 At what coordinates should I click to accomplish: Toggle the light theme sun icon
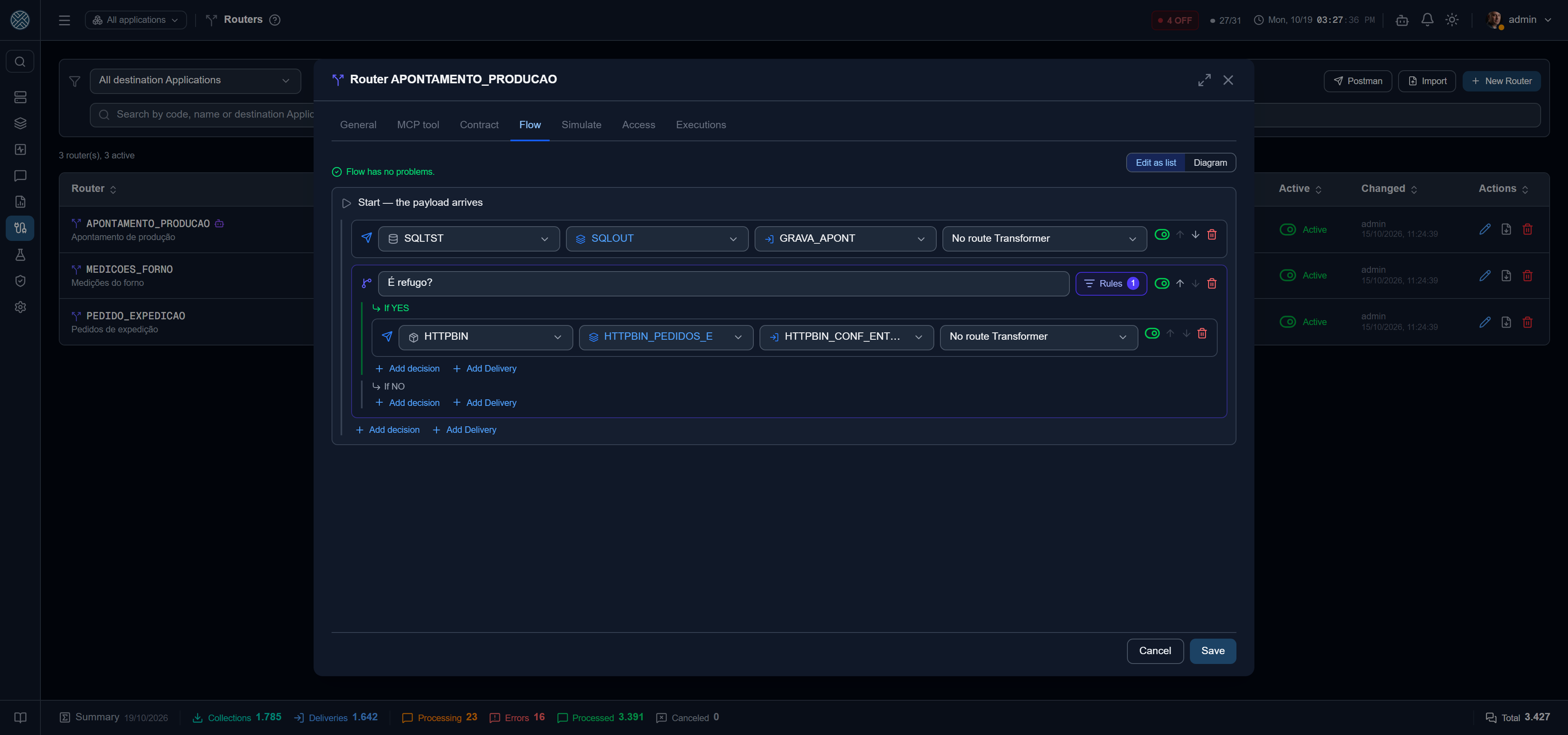click(x=1452, y=20)
